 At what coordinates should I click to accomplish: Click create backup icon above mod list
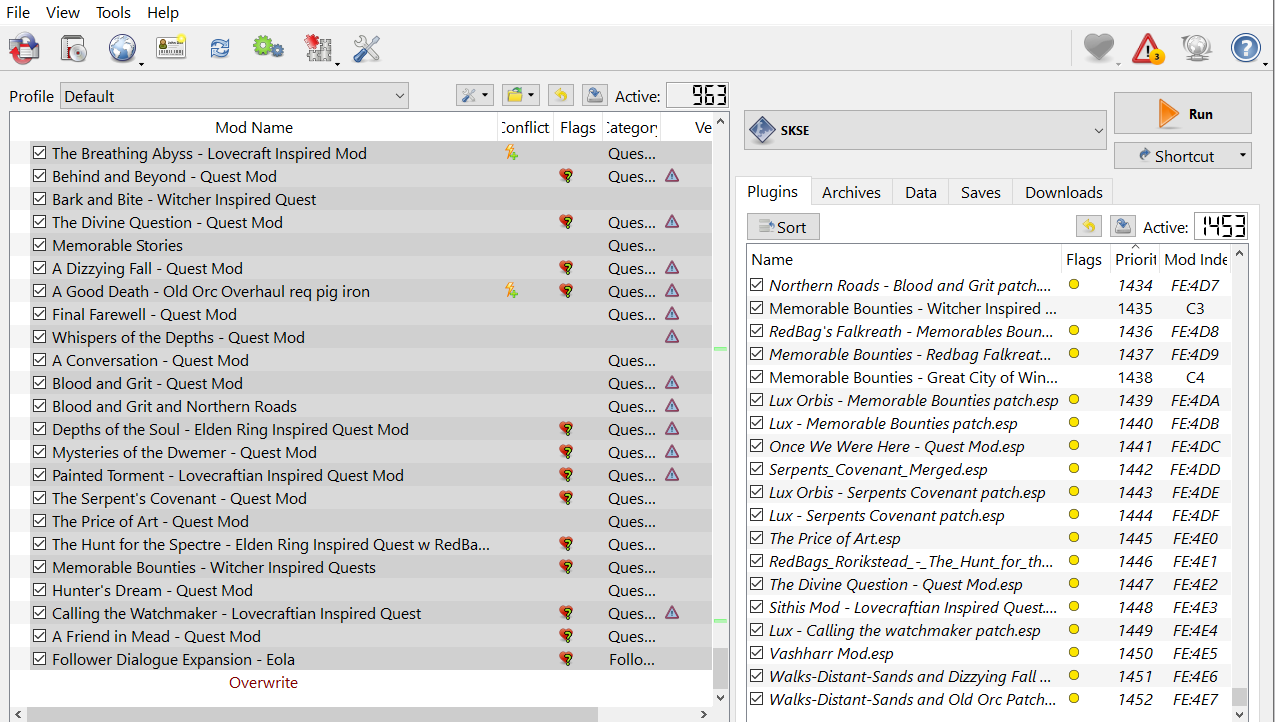point(595,96)
